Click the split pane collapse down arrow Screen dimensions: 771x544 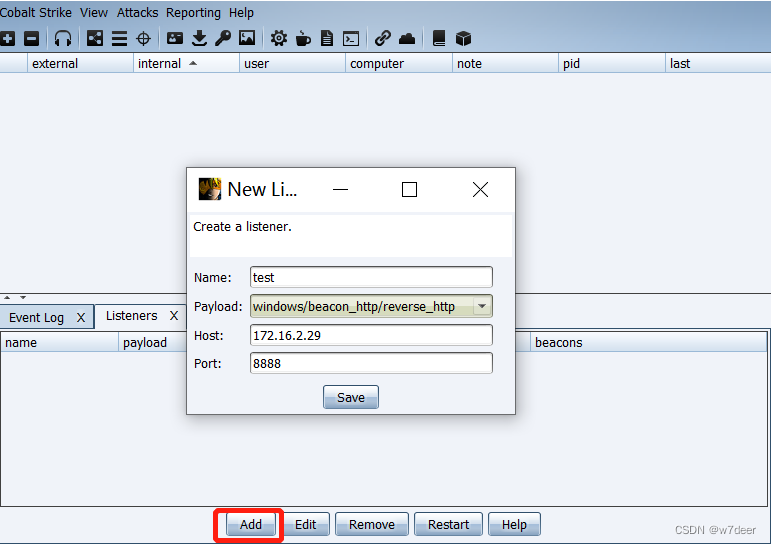[x=23, y=298]
